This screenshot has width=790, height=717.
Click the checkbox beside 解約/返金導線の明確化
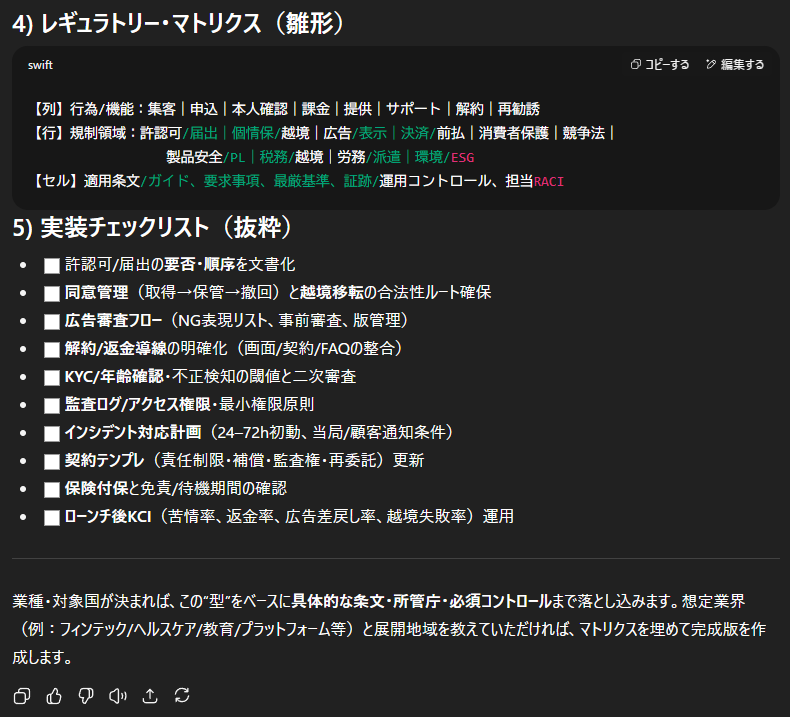coord(52,350)
